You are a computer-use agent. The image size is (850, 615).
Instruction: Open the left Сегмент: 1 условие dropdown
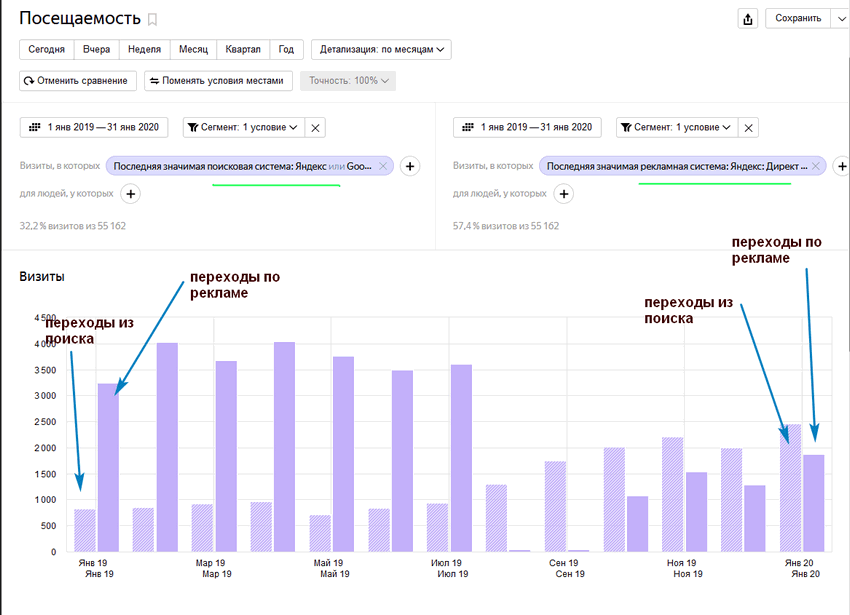click(x=243, y=127)
